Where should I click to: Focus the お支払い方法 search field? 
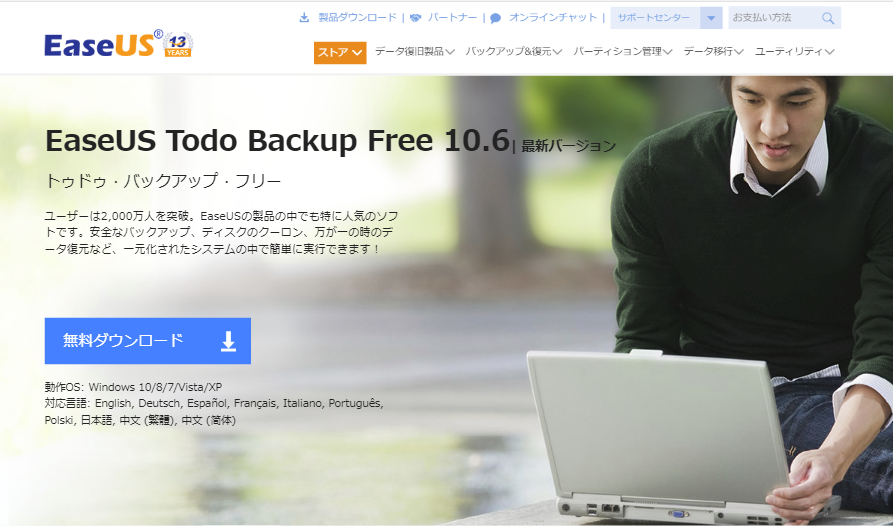point(775,18)
